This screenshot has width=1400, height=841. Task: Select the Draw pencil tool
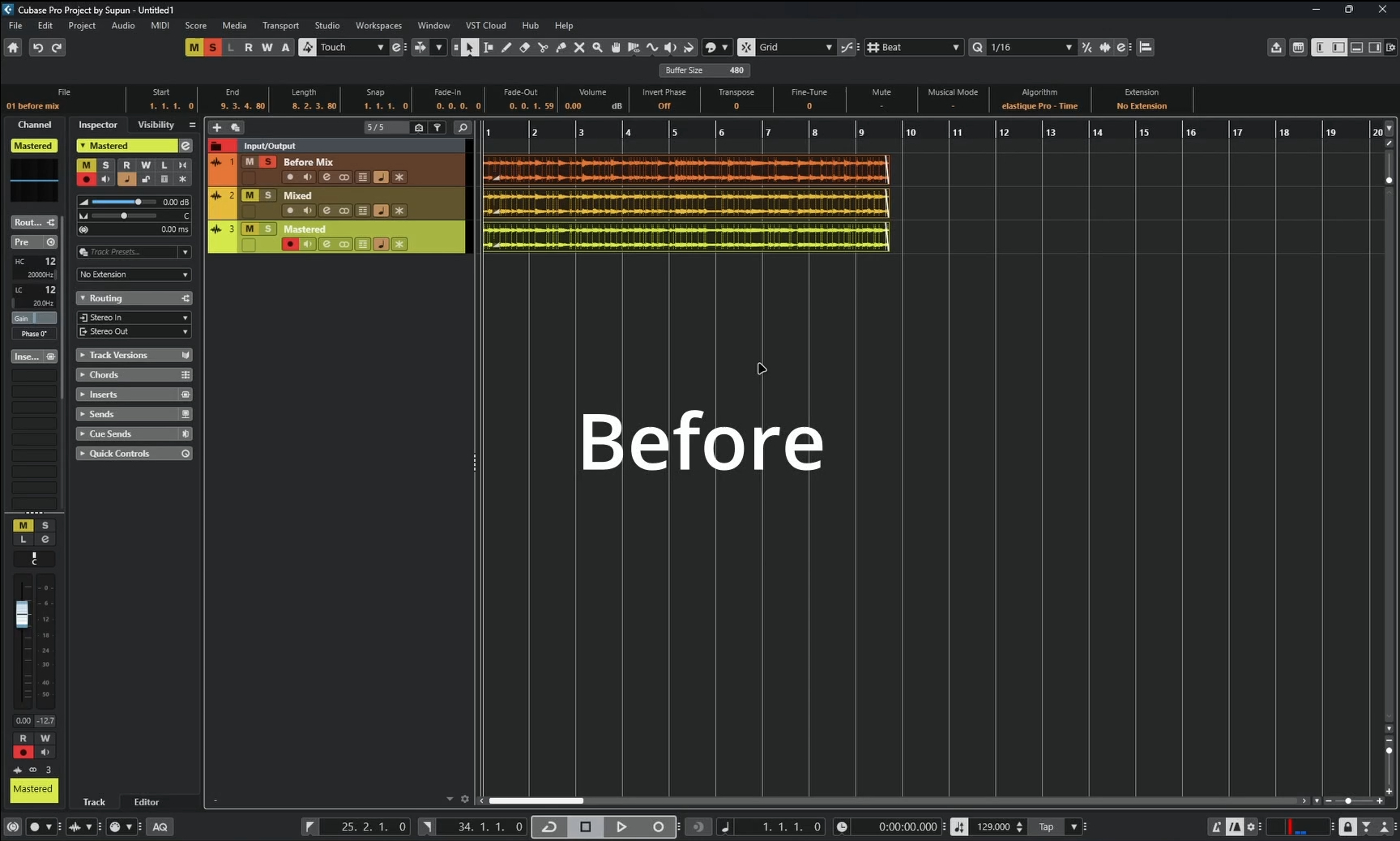click(506, 48)
